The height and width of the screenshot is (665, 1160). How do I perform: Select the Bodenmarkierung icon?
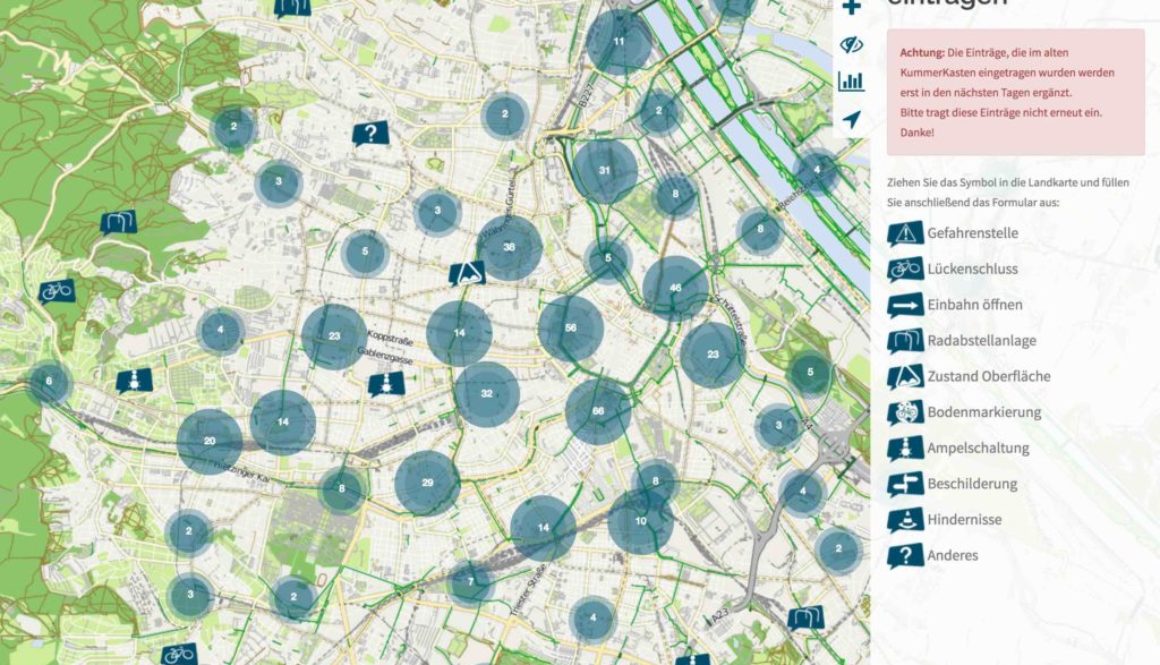tap(906, 413)
